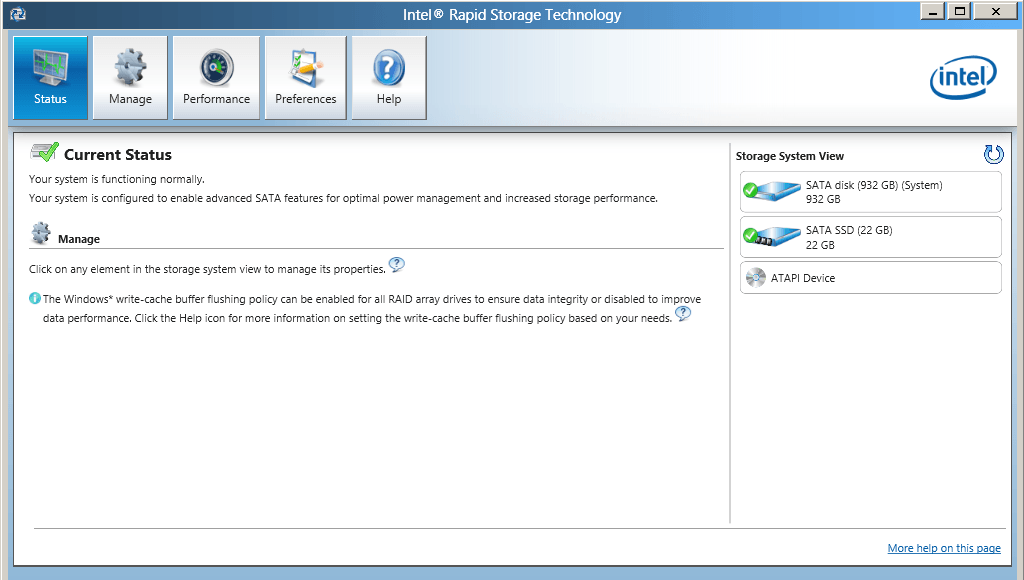The height and width of the screenshot is (580, 1024).
Task: Click the title text 'Intel® Rapid Storage Technology'
Action: pos(512,14)
